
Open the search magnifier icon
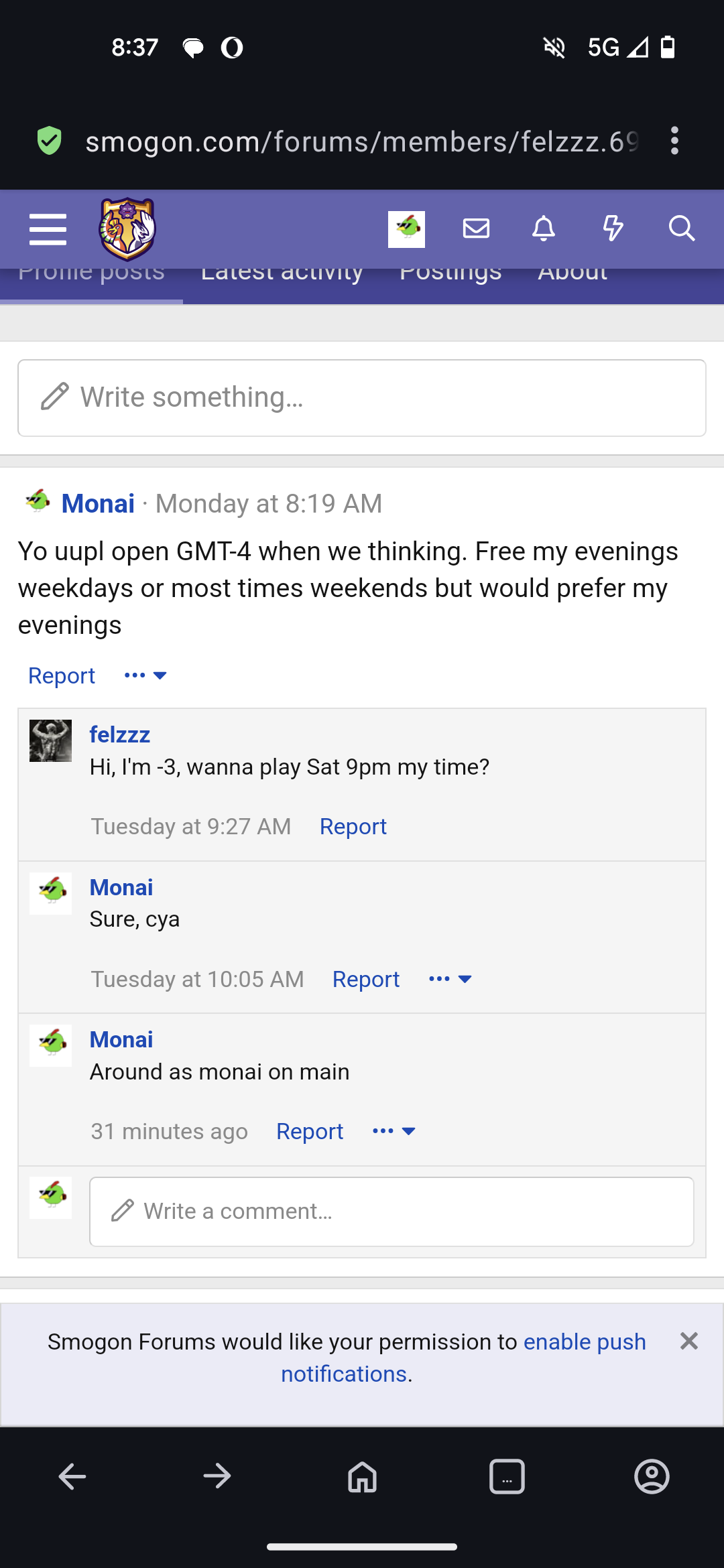(x=682, y=228)
